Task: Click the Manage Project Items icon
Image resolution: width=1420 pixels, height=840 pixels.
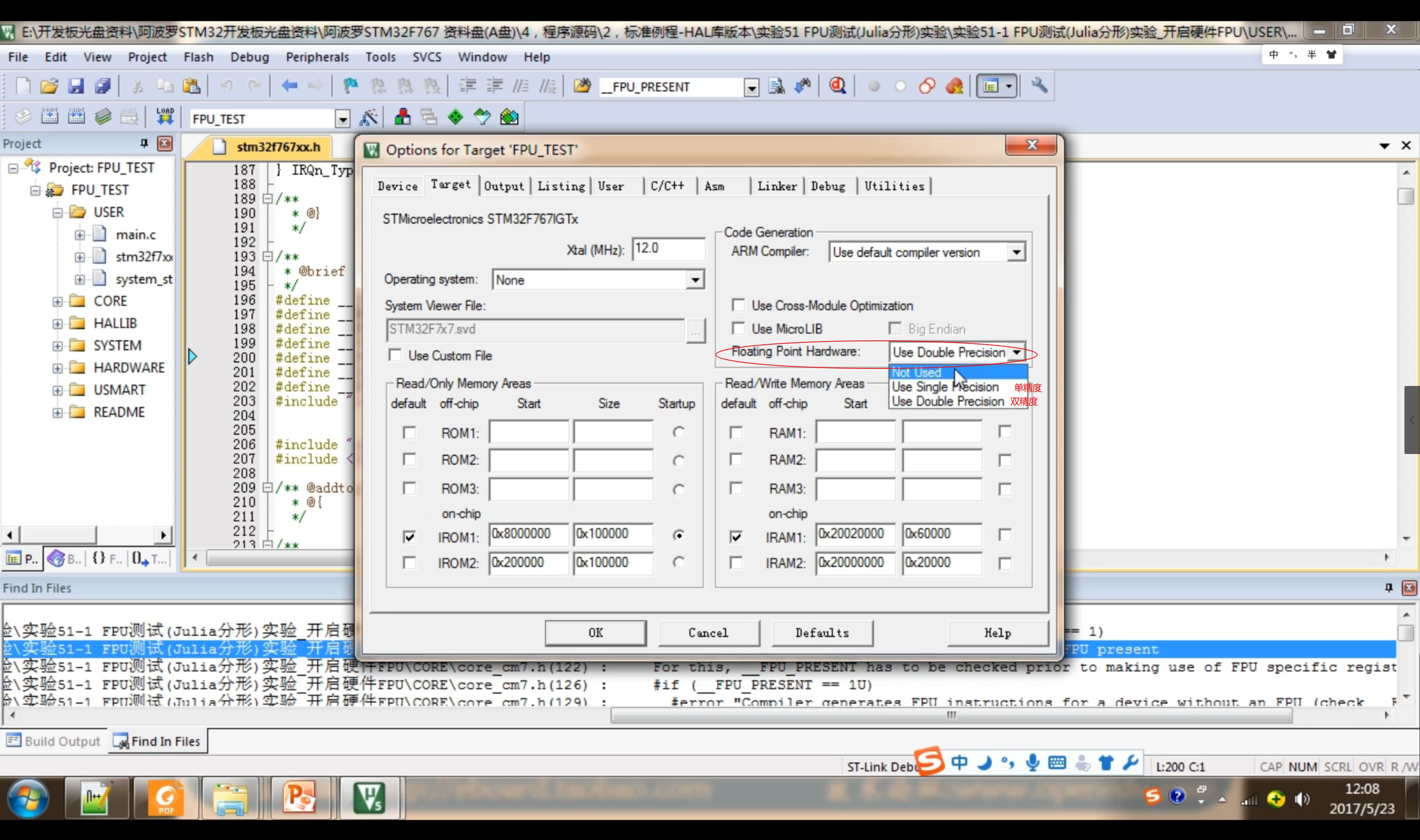Action: click(x=402, y=118)
